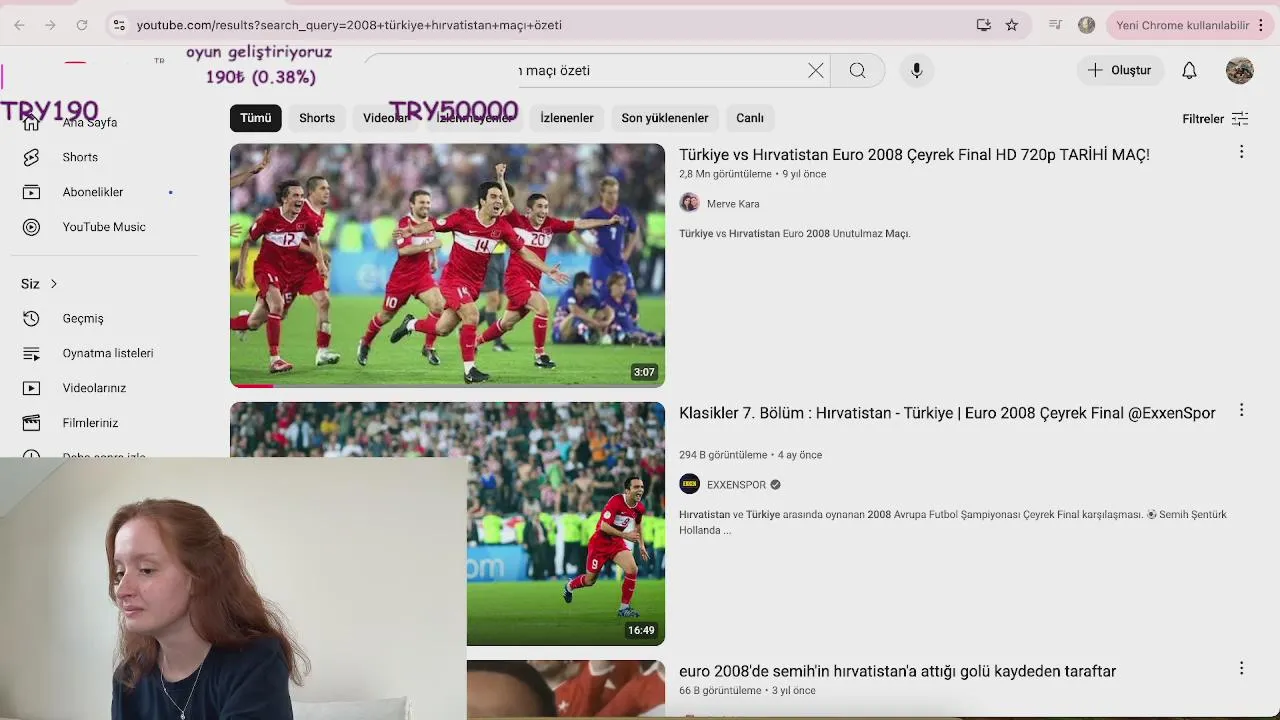Select the Tümü filter chip
The width and height of the screenshot is (1280, 720).
coord(255,118)
